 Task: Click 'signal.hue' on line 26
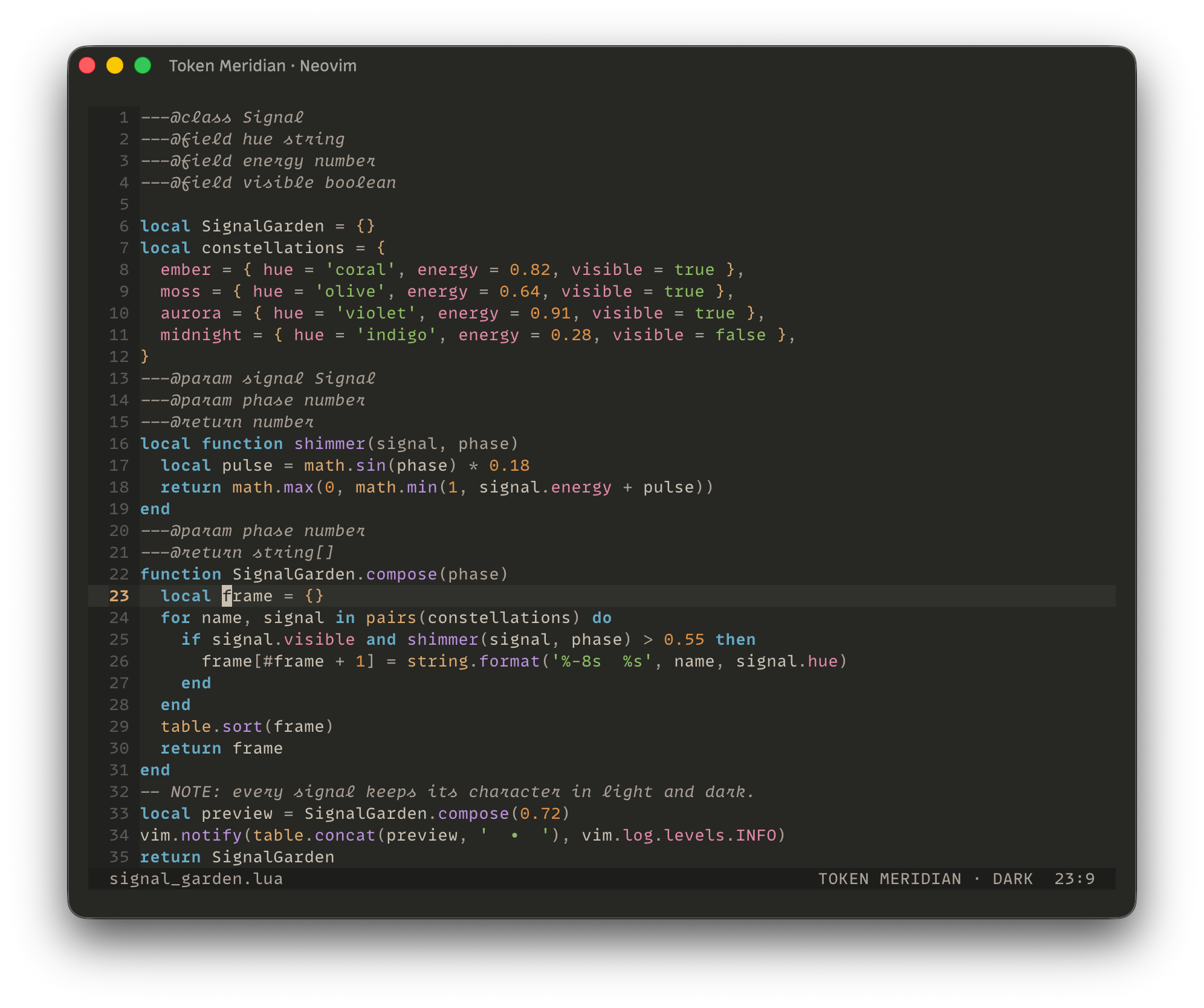[x=787, y=661]
